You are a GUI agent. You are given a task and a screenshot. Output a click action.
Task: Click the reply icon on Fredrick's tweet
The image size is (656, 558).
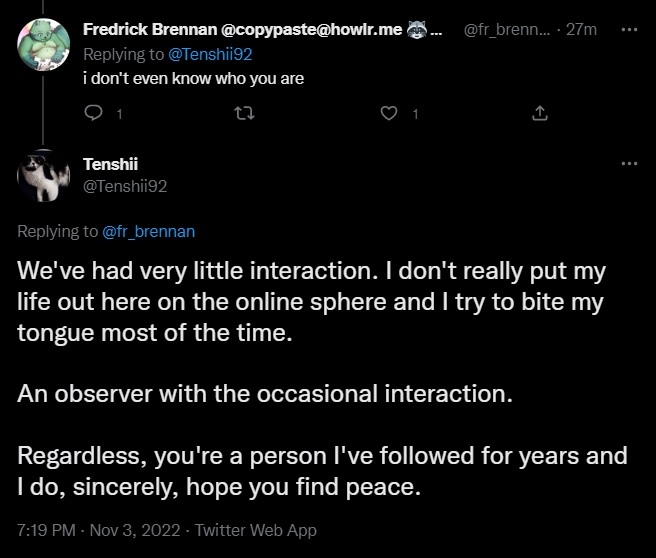tap(96, 113)
